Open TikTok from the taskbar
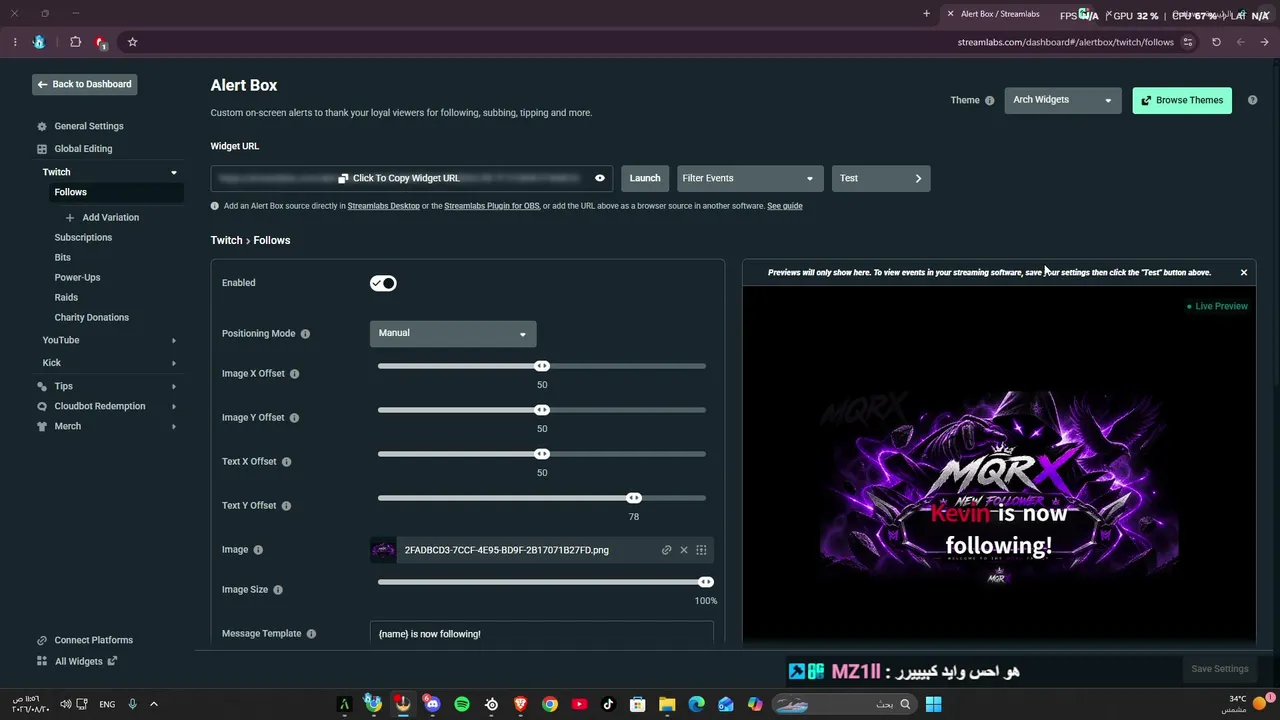The image size is (1280, 720). [608, 704]
